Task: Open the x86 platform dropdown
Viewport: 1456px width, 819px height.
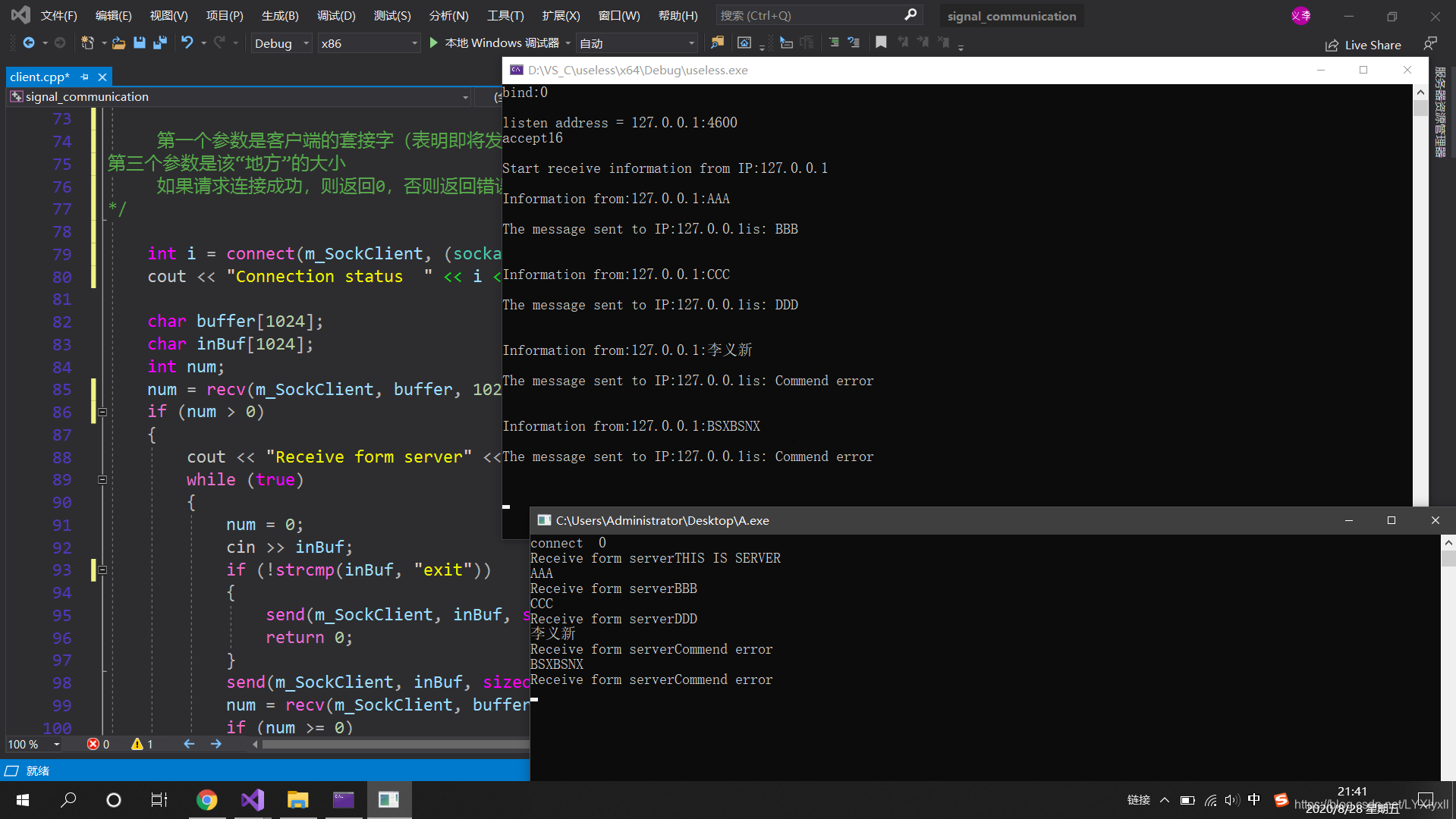Action: pos(369,43)
